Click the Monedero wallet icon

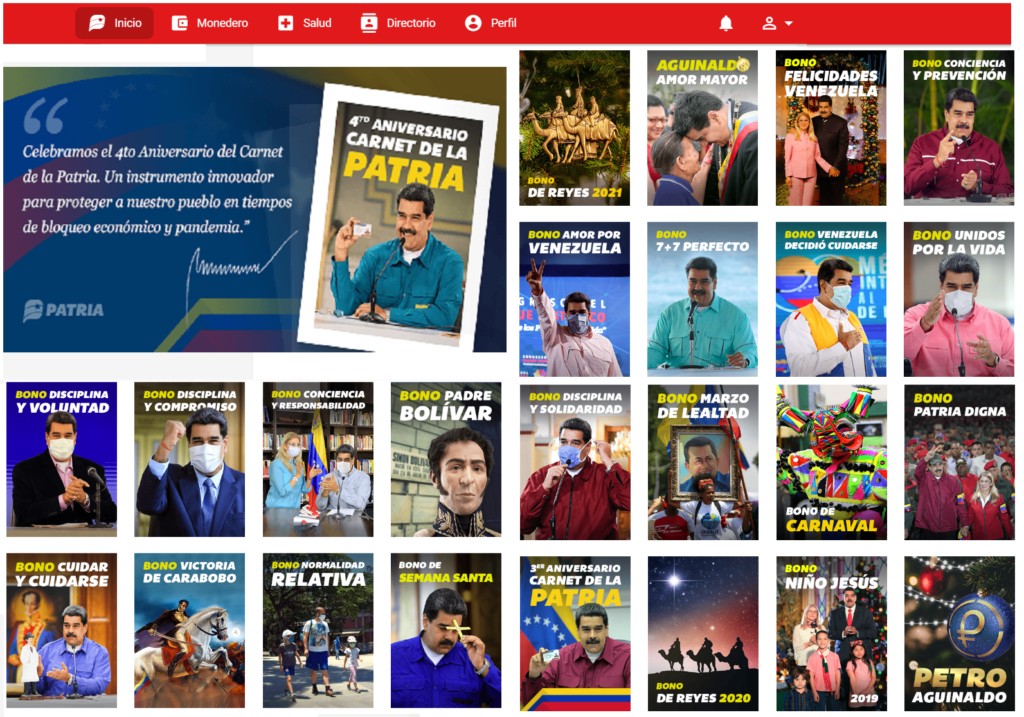[180, 23]
